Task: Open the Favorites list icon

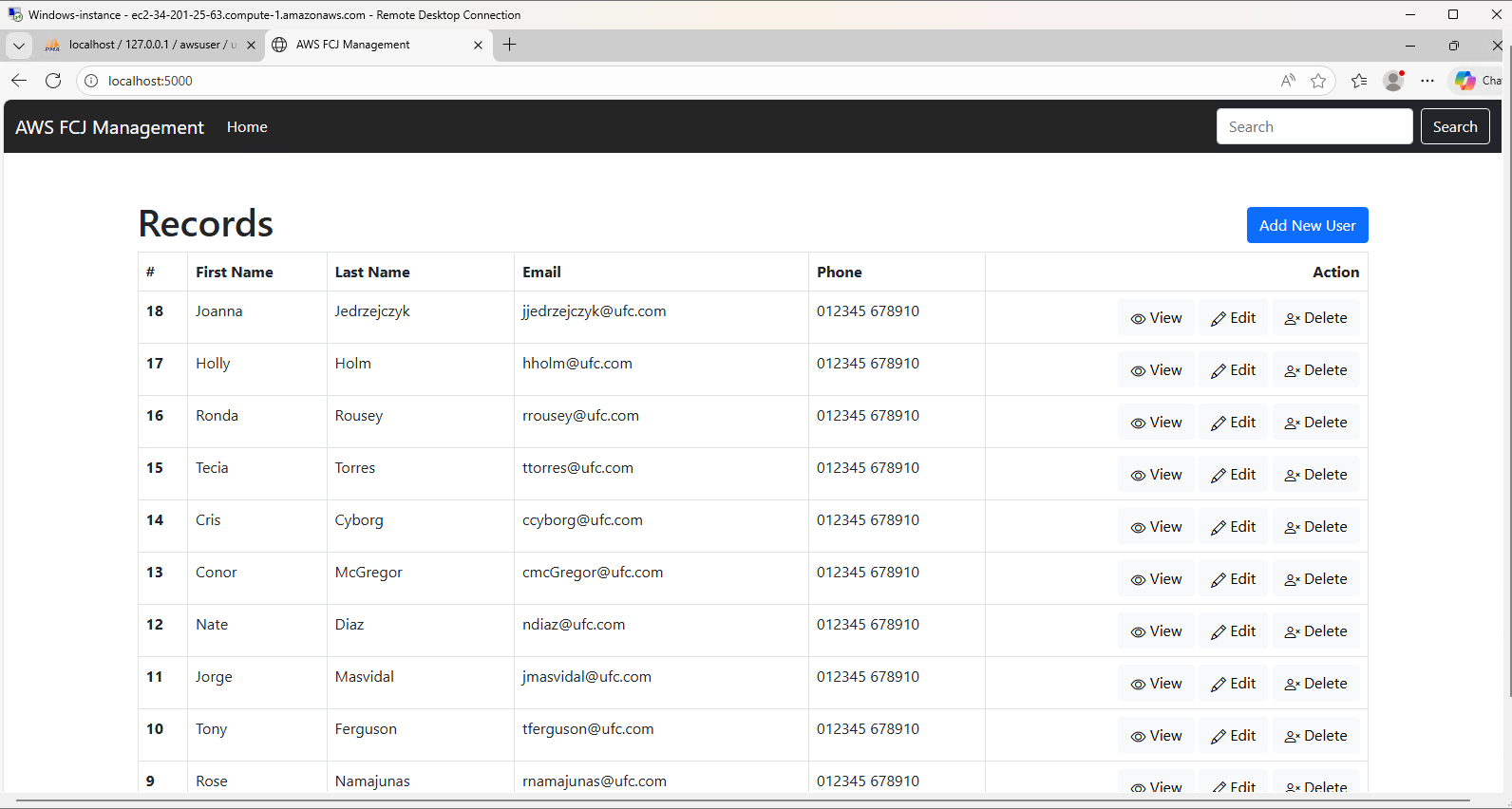Action: coord(1359,81)
